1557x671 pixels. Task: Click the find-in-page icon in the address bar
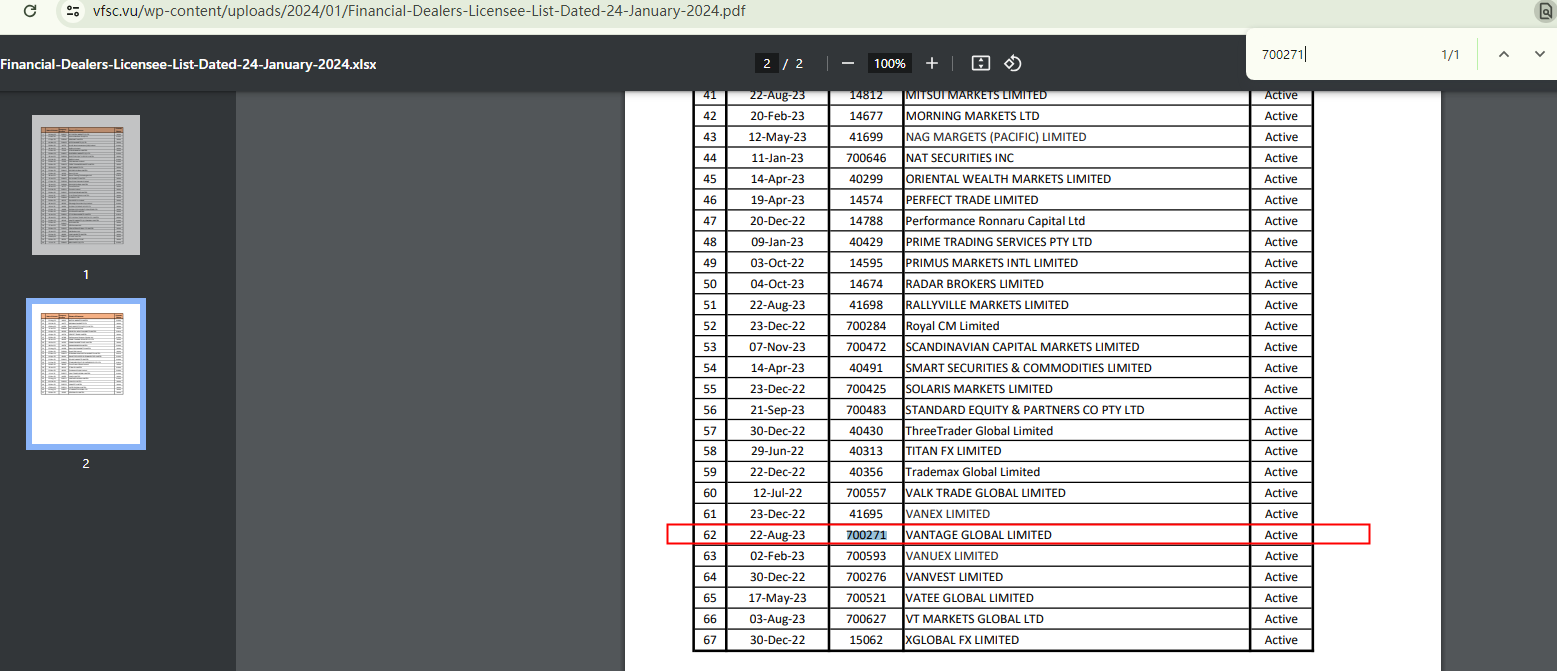coord(1545,11)
